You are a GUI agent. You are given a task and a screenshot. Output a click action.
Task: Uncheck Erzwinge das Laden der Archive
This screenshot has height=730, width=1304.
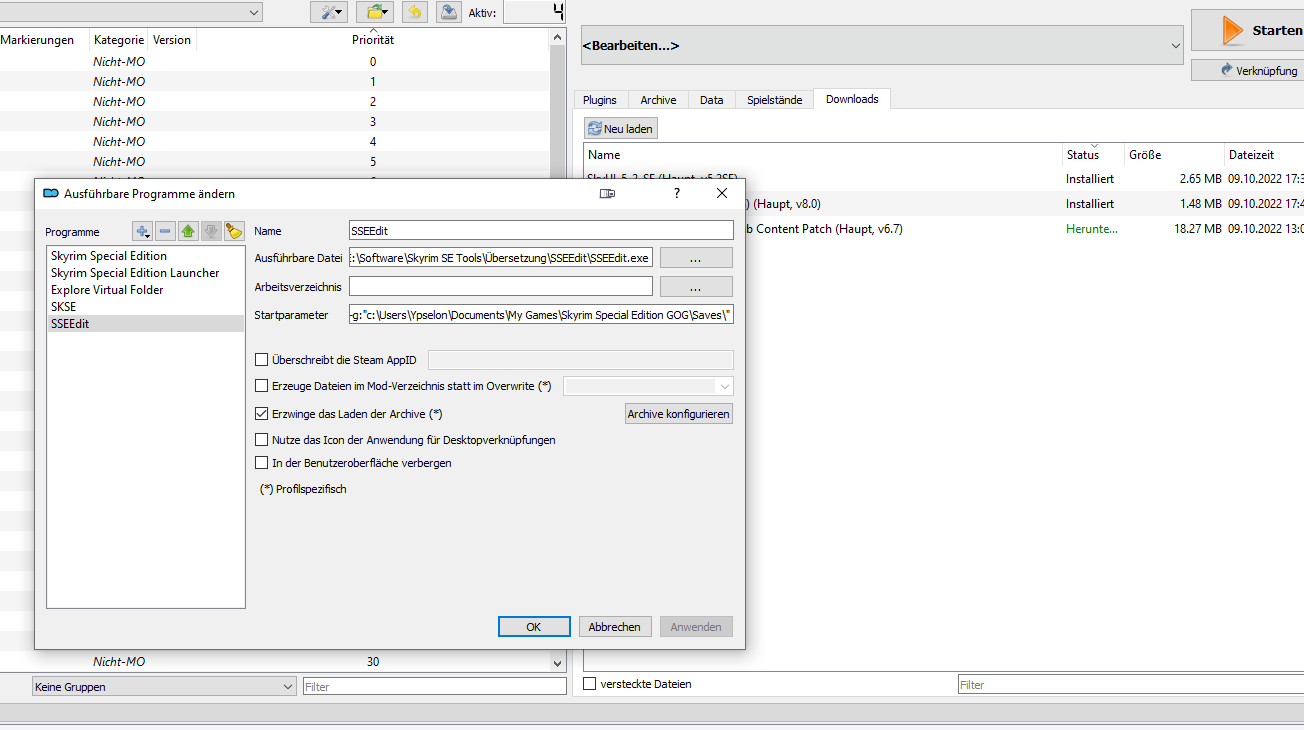(x=262, y=414)
